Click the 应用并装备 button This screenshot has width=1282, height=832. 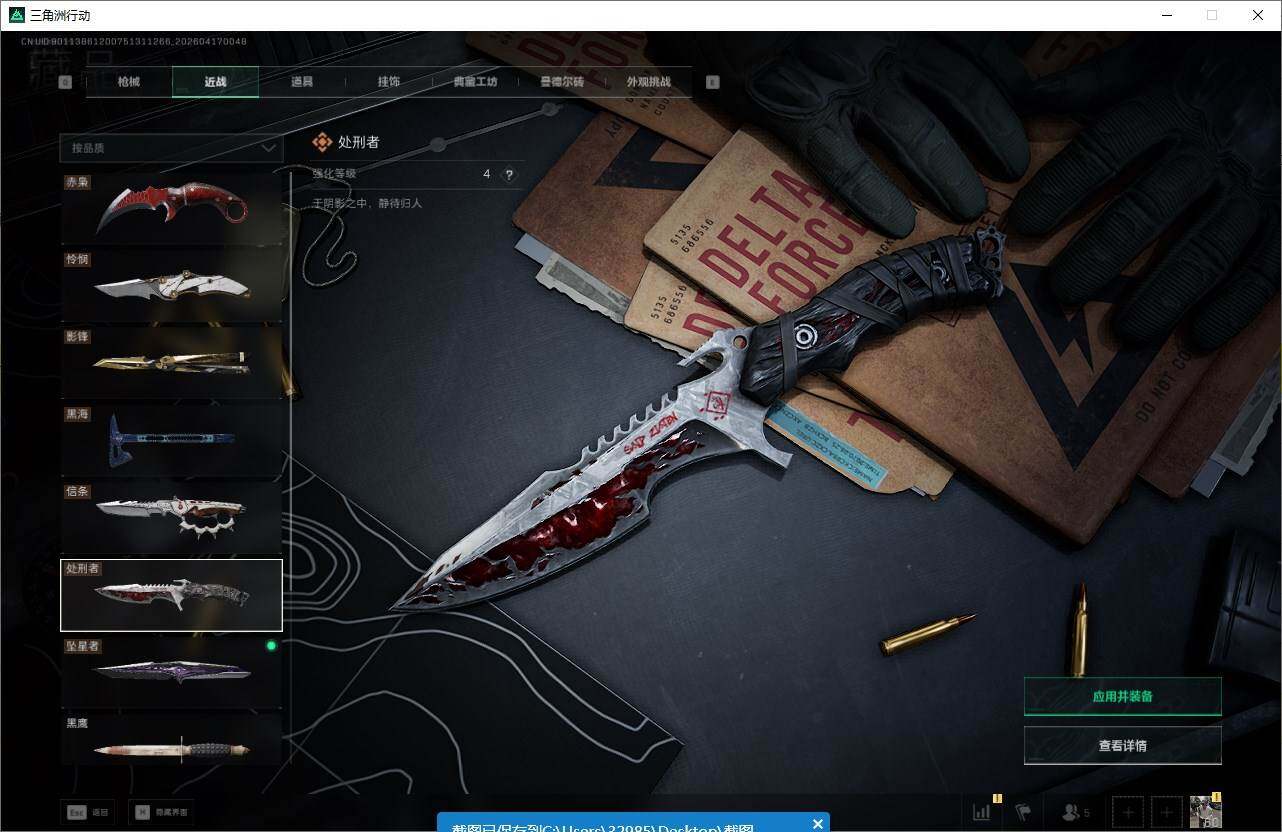pyautogui.click(x=1122, y=696)
